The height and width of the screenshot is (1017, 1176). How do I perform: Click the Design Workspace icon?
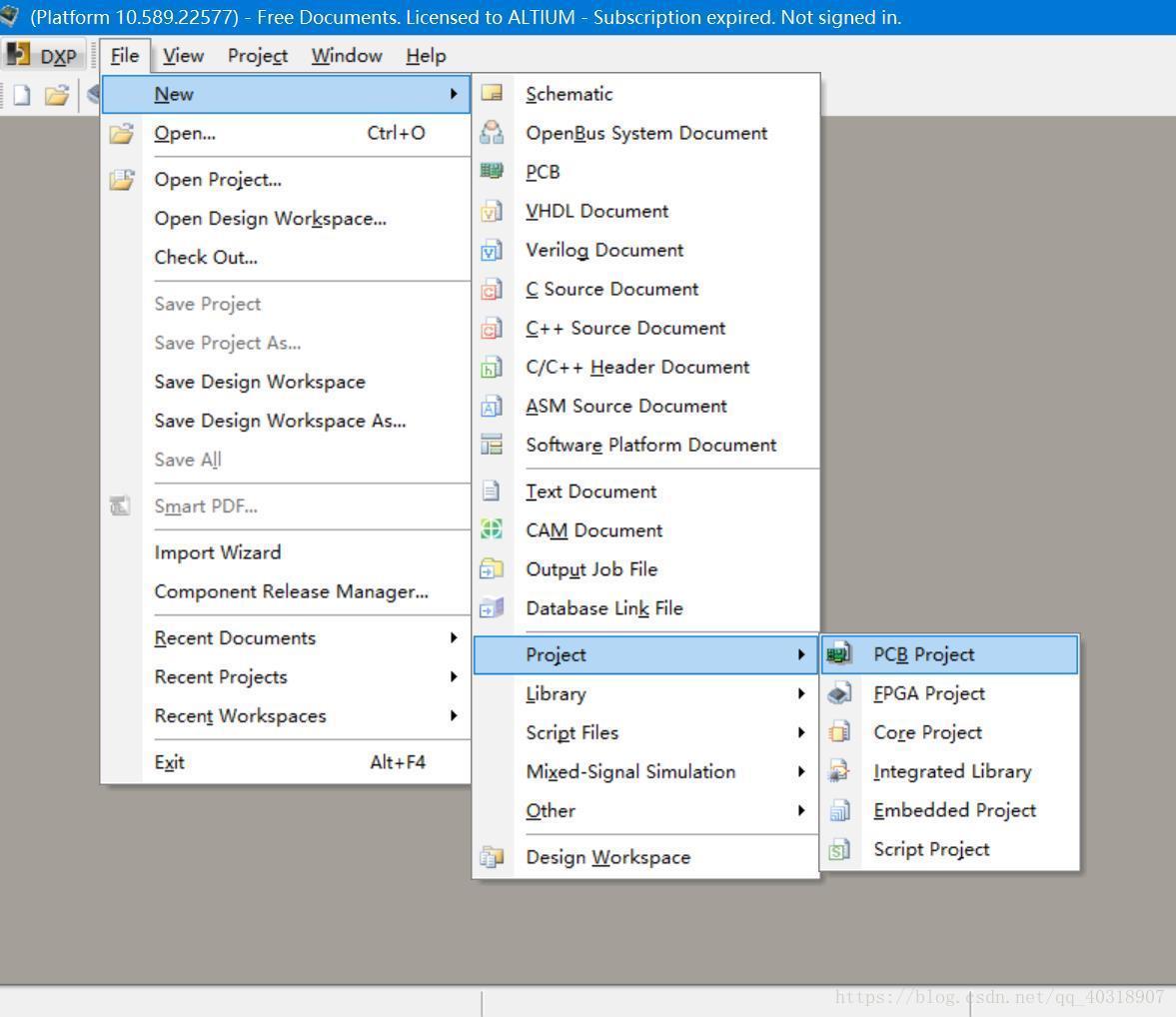[x=492, y=856]
